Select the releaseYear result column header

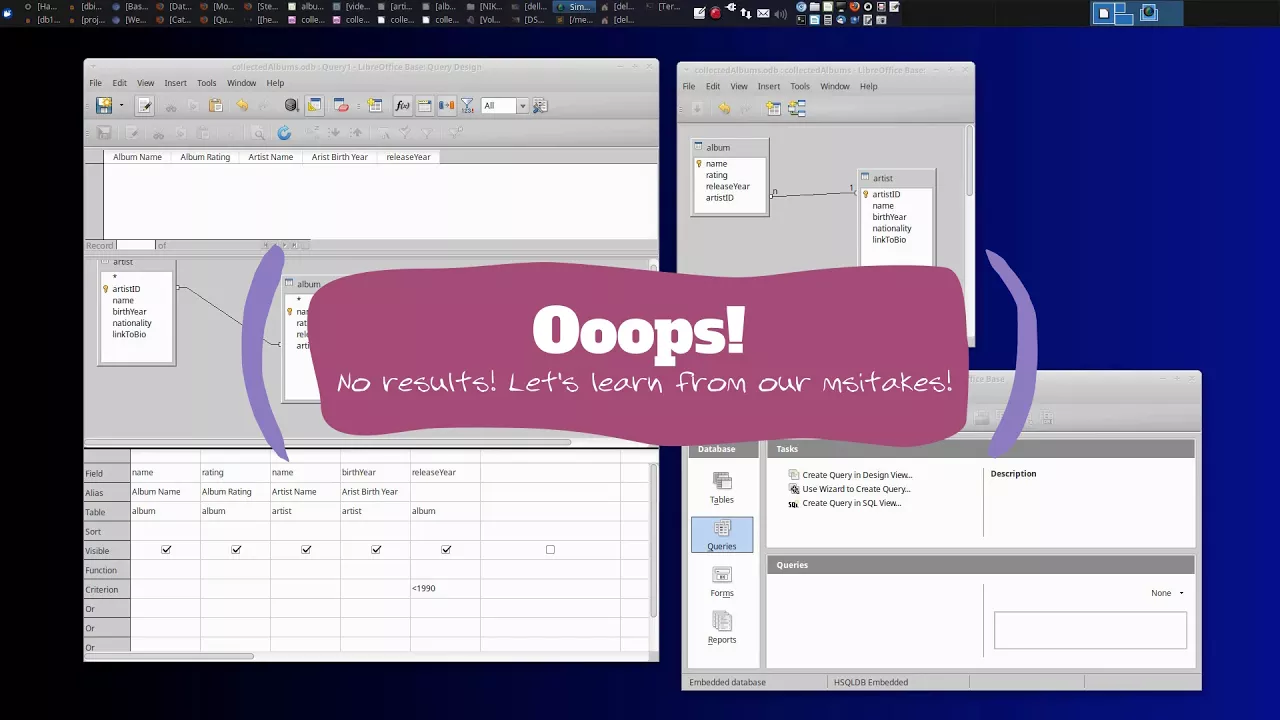tap(408, 157)
